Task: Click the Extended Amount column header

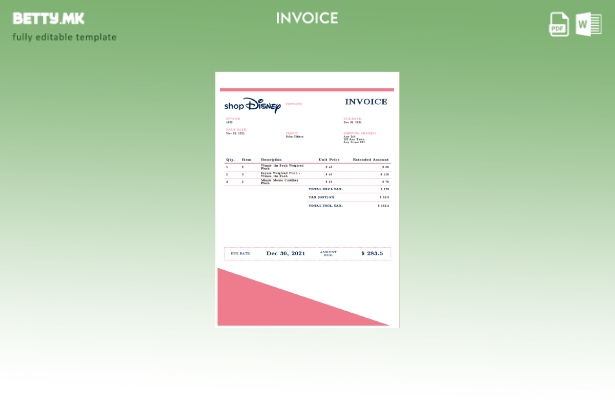Action: click(370, 159)
